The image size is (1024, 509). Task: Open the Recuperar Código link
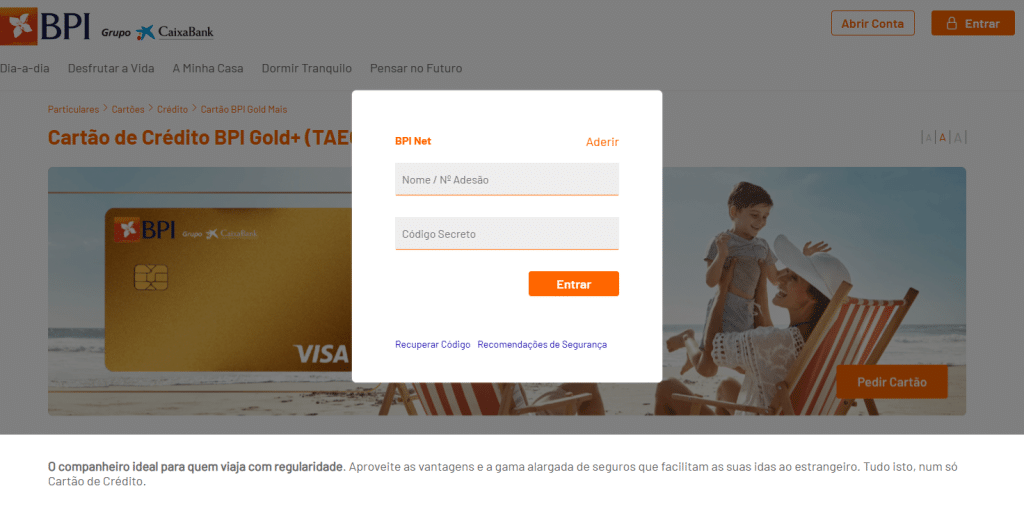[x=432, y=344]
